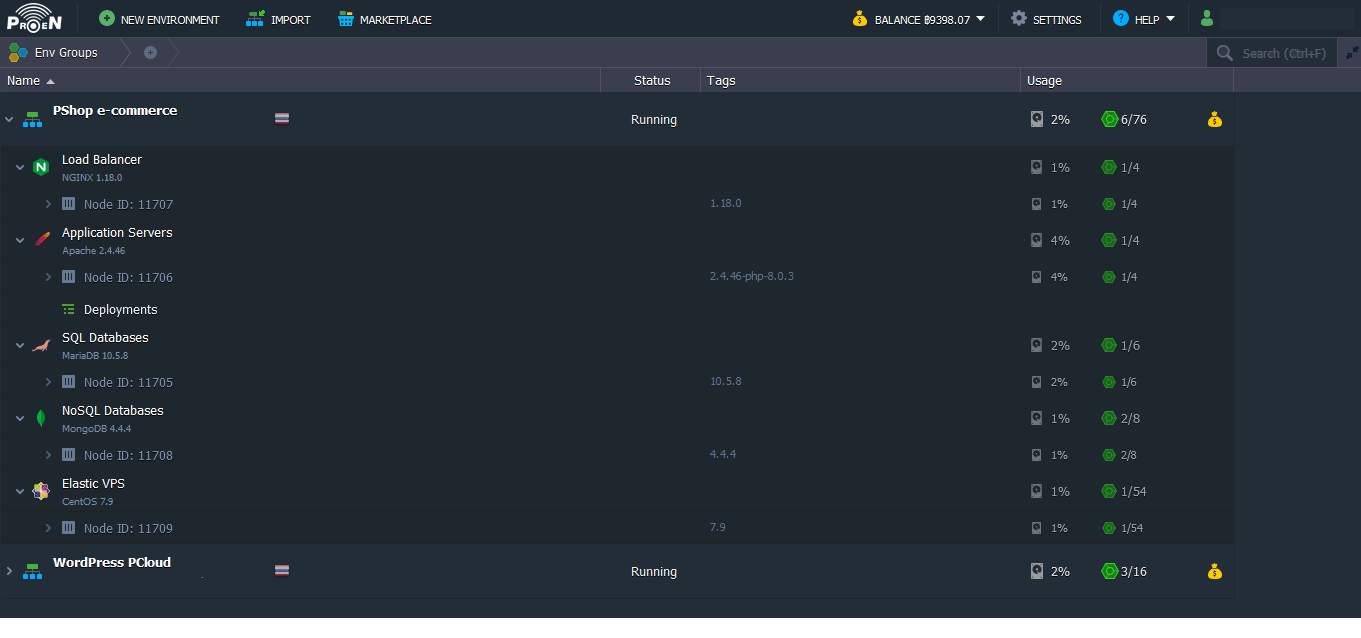Select the WordPress PCloud name
Screen dimensions: 1361x638
[112, 562]
